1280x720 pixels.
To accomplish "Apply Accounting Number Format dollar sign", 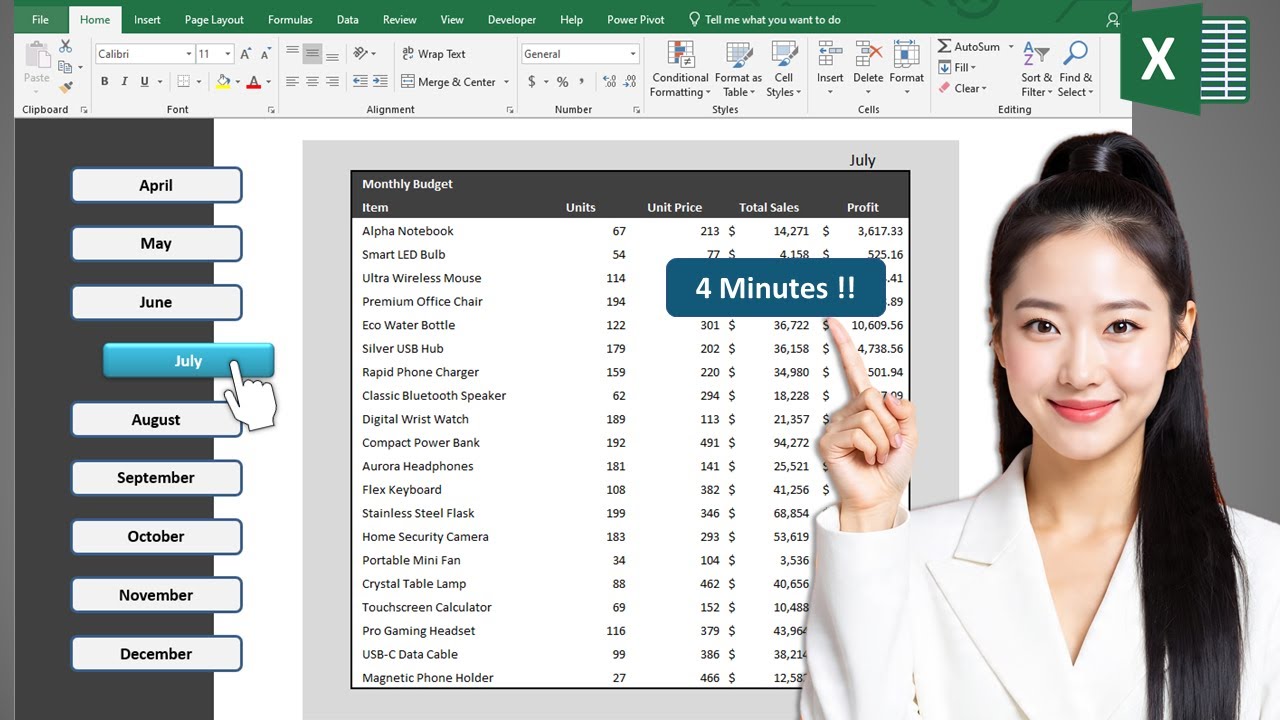I will click(532, 82).
